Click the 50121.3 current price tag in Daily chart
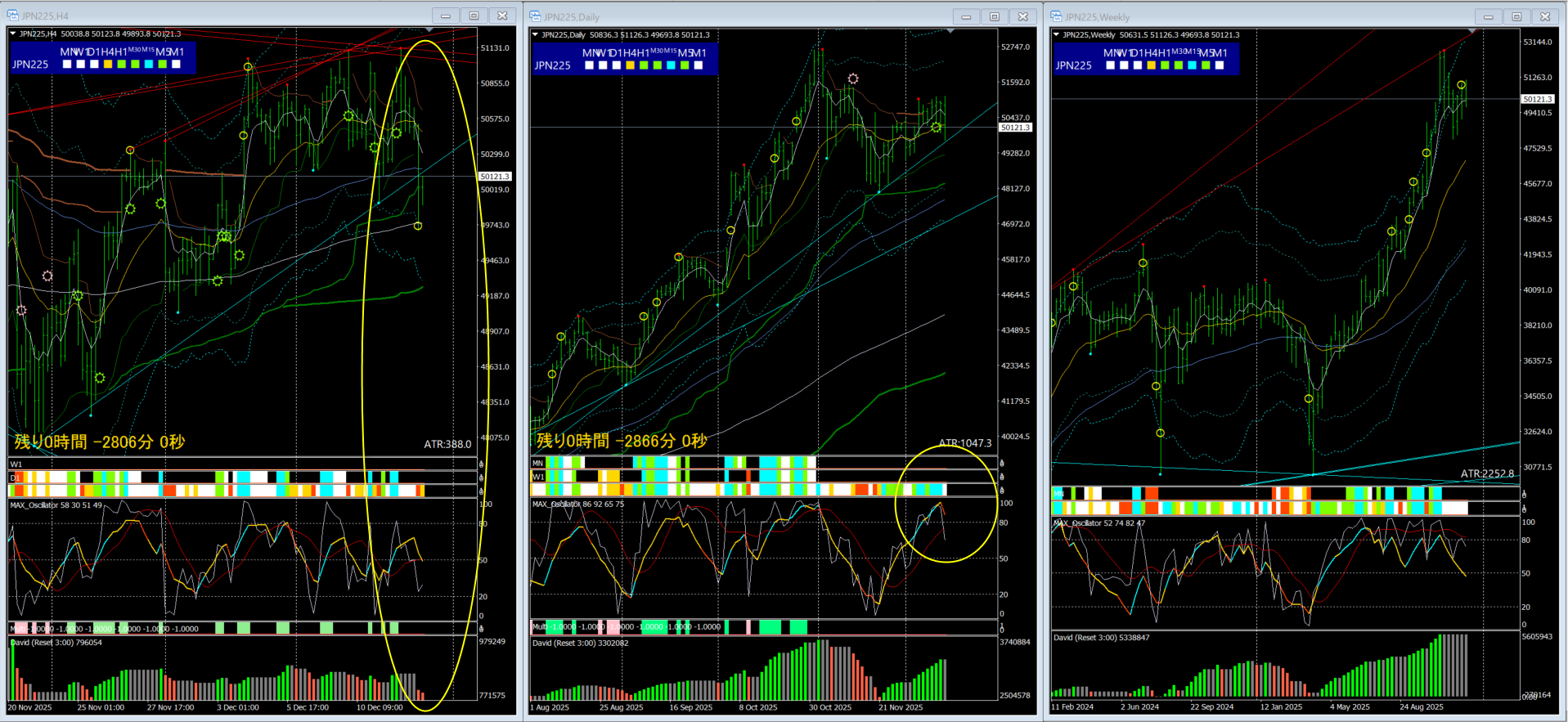 [1016, 128]
